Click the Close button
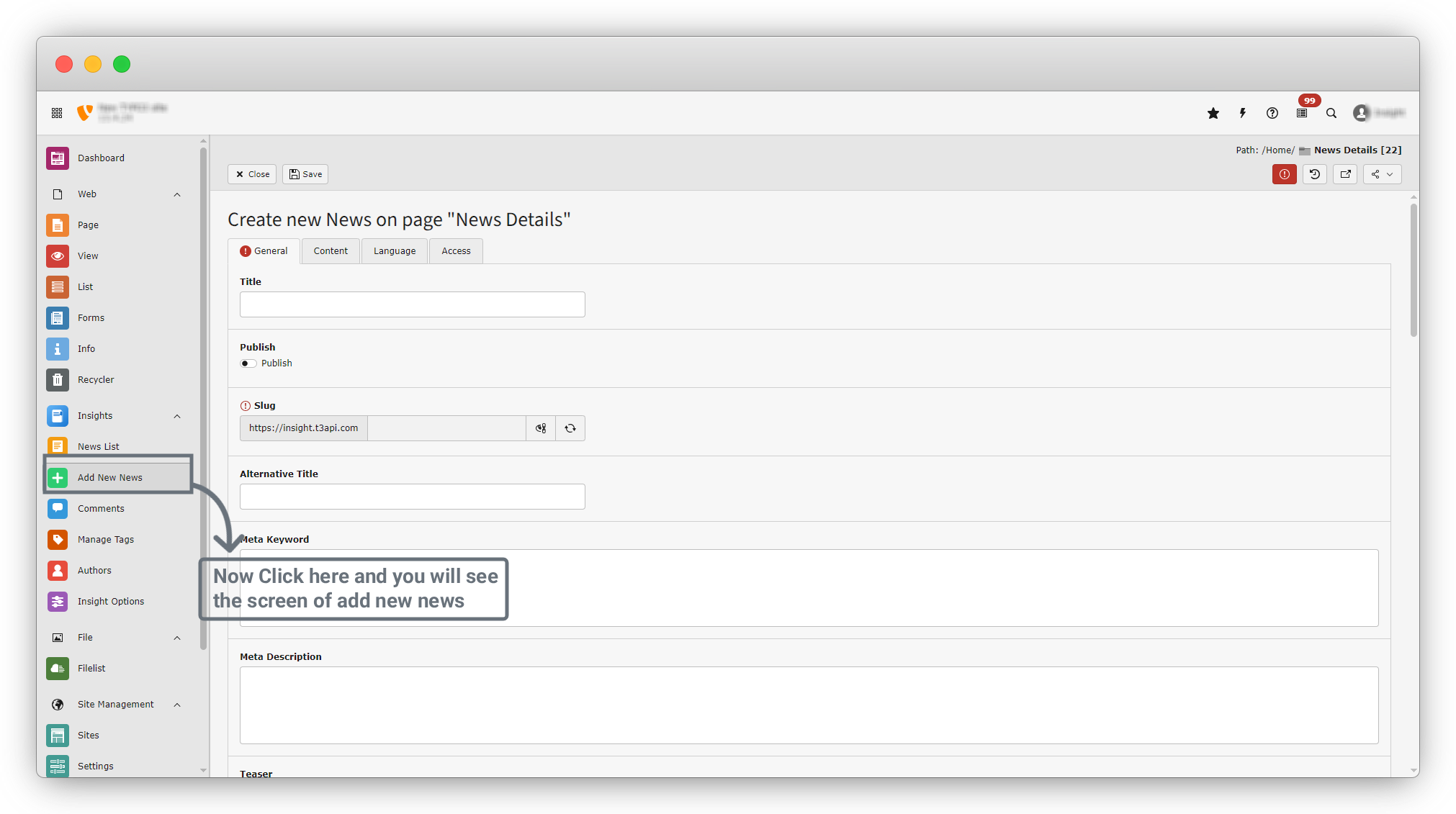The height and width of the screenshot is (814, 1456). pyautogui.click(x=252, y=174)
